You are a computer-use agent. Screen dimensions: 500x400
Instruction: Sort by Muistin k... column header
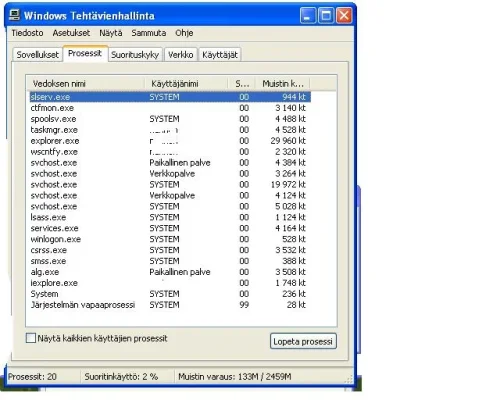click(x=282, y=83)
